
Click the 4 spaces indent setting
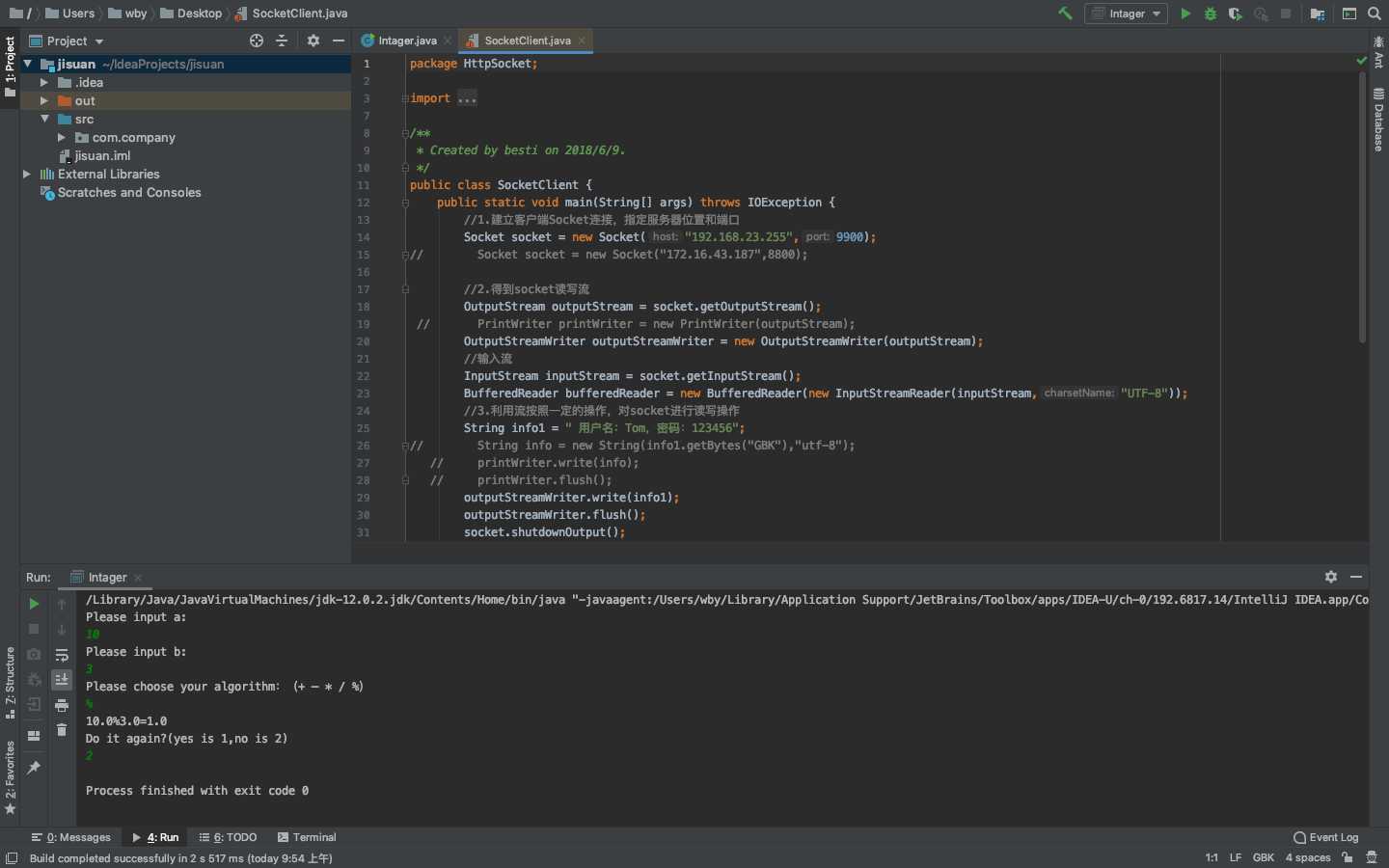[x=1308, y=857]
